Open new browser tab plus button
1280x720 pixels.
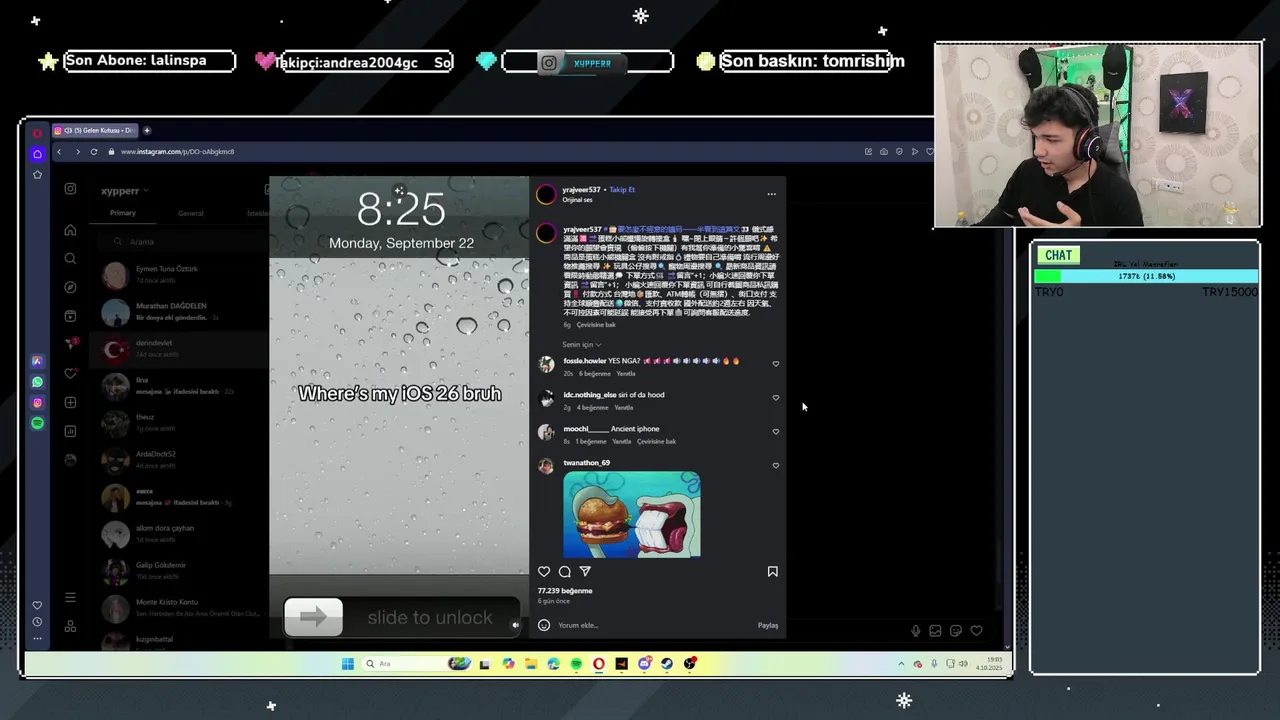click(x=147, y=130)
